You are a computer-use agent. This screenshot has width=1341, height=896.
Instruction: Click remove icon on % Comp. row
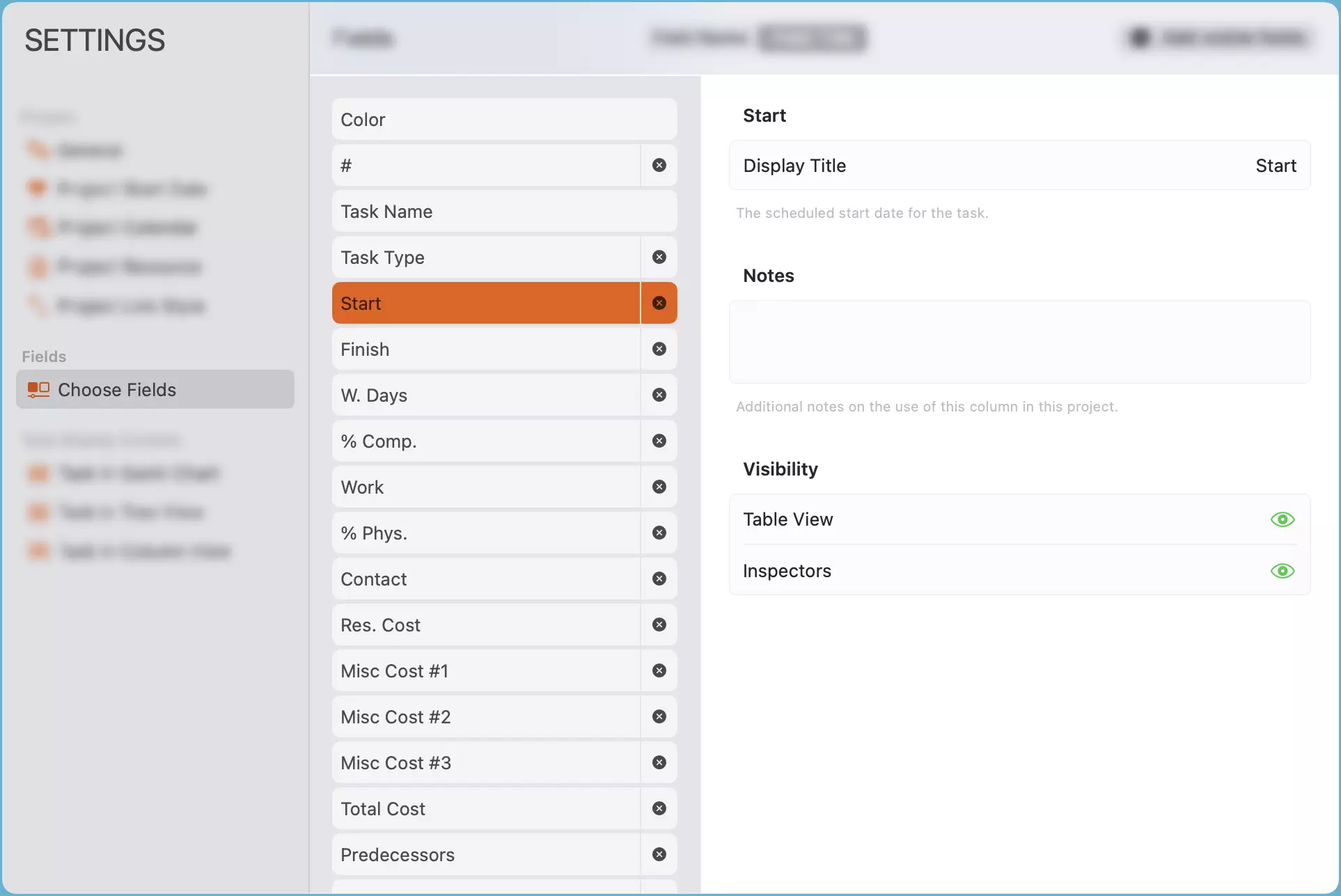[x=659, y=441]
